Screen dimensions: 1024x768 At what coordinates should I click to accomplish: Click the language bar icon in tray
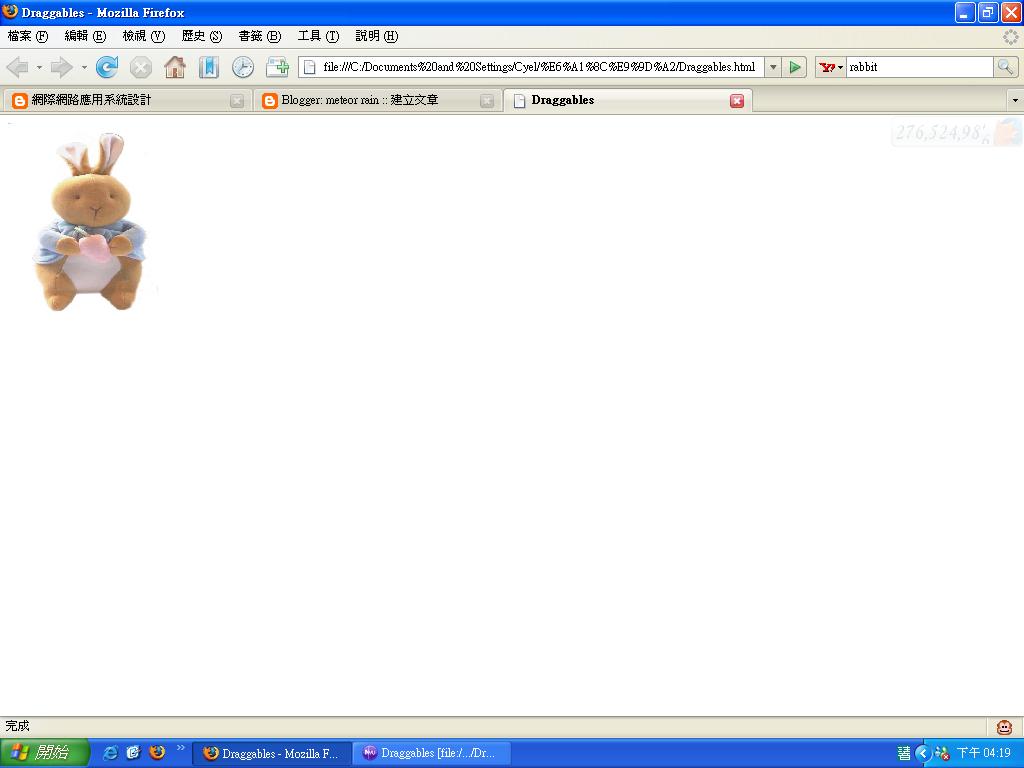[x=904, y=754]
